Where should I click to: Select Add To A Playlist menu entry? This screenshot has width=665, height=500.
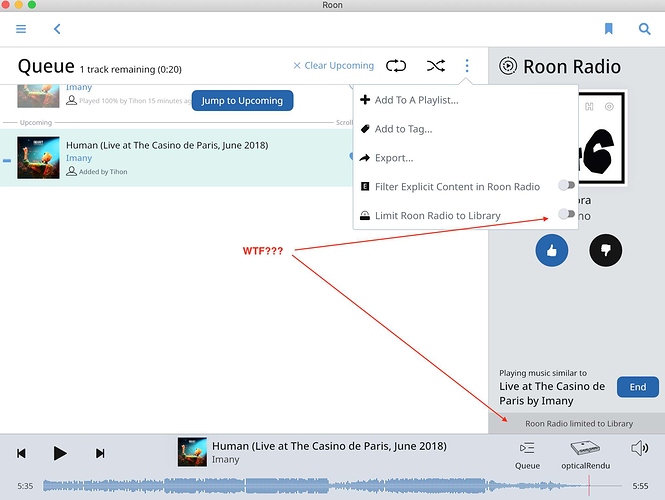click(465, 100)
